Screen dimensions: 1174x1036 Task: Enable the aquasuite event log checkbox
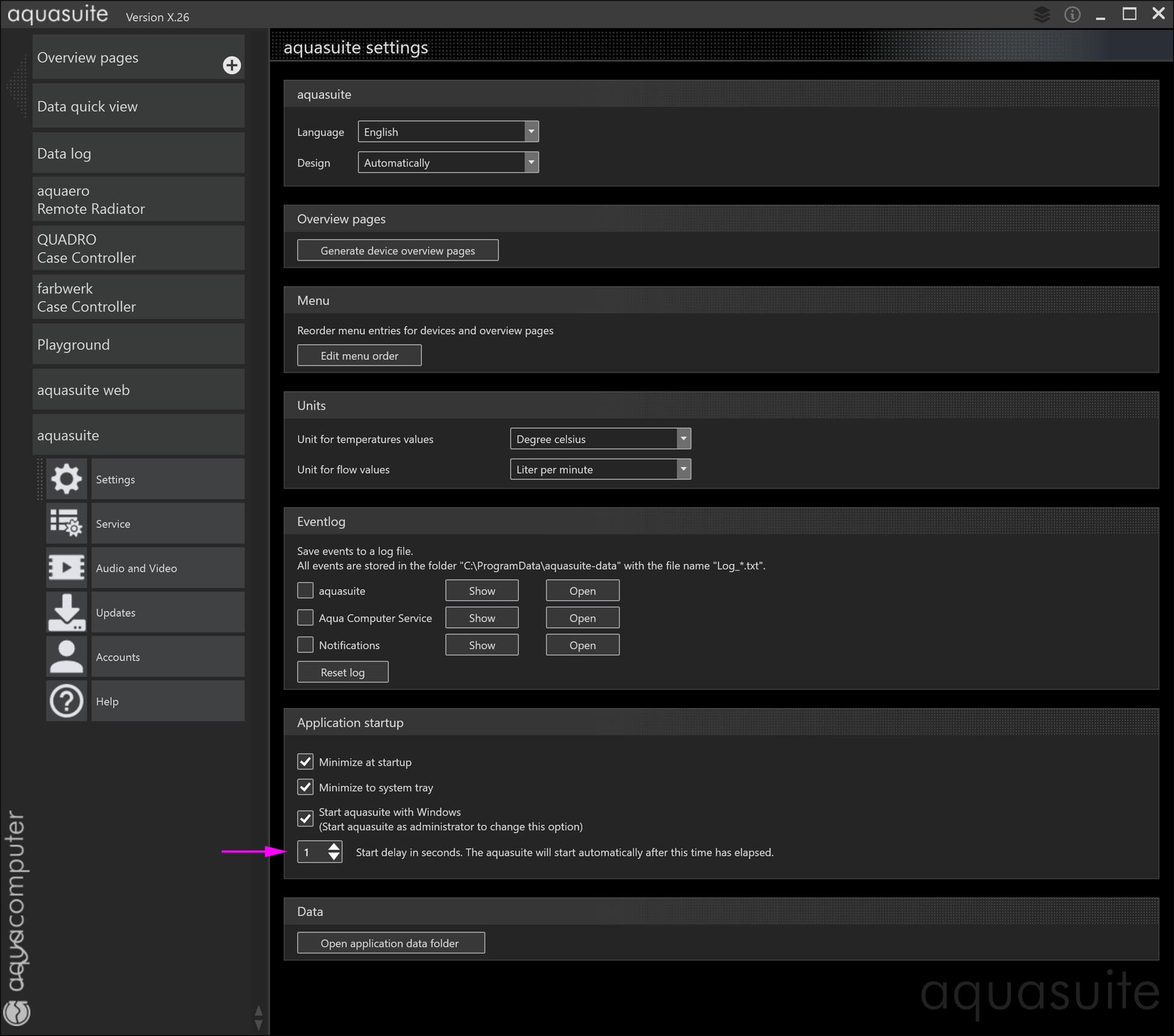[x=306, y=590]
